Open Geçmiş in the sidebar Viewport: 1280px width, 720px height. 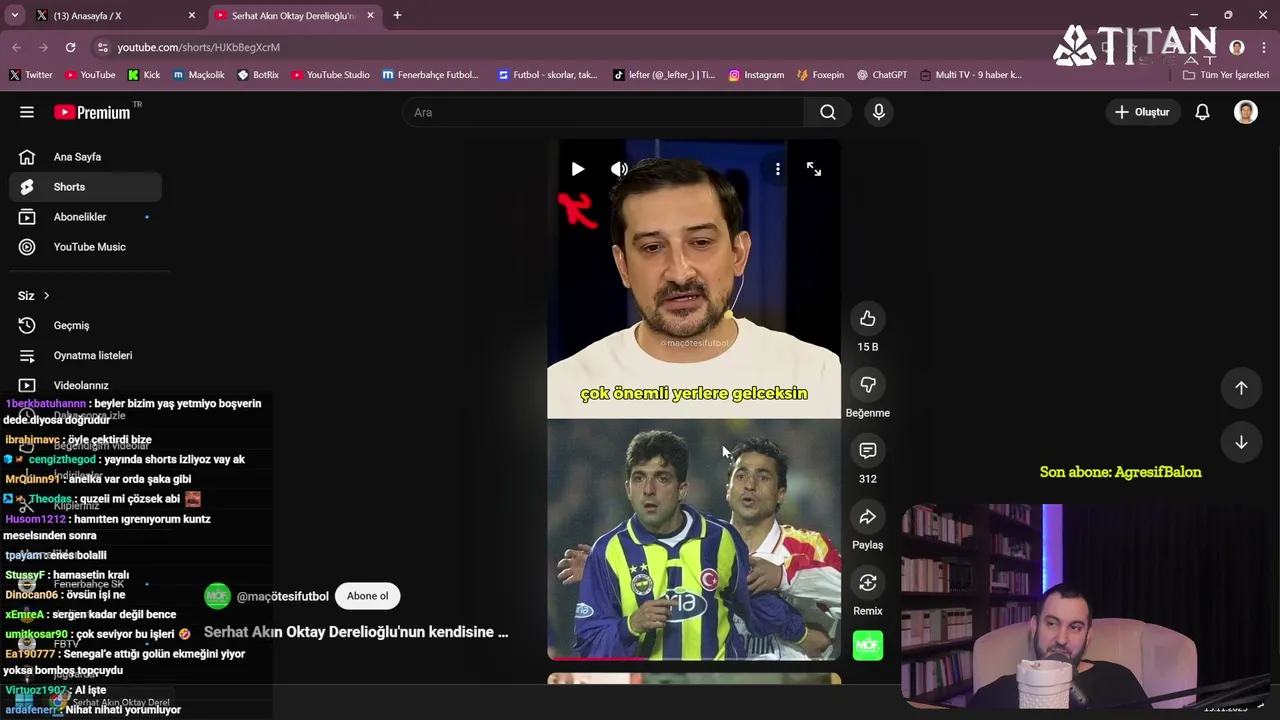point(86,325)
